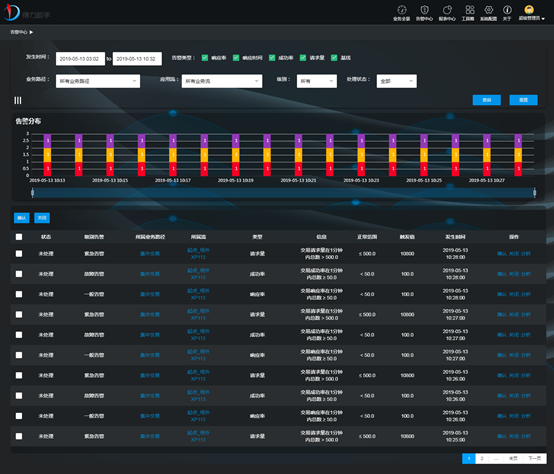The height and width of the screenshot is (474, 554).
Task: Select the 10:27:00 请求量 row checkbox
Action: [19, 314]
